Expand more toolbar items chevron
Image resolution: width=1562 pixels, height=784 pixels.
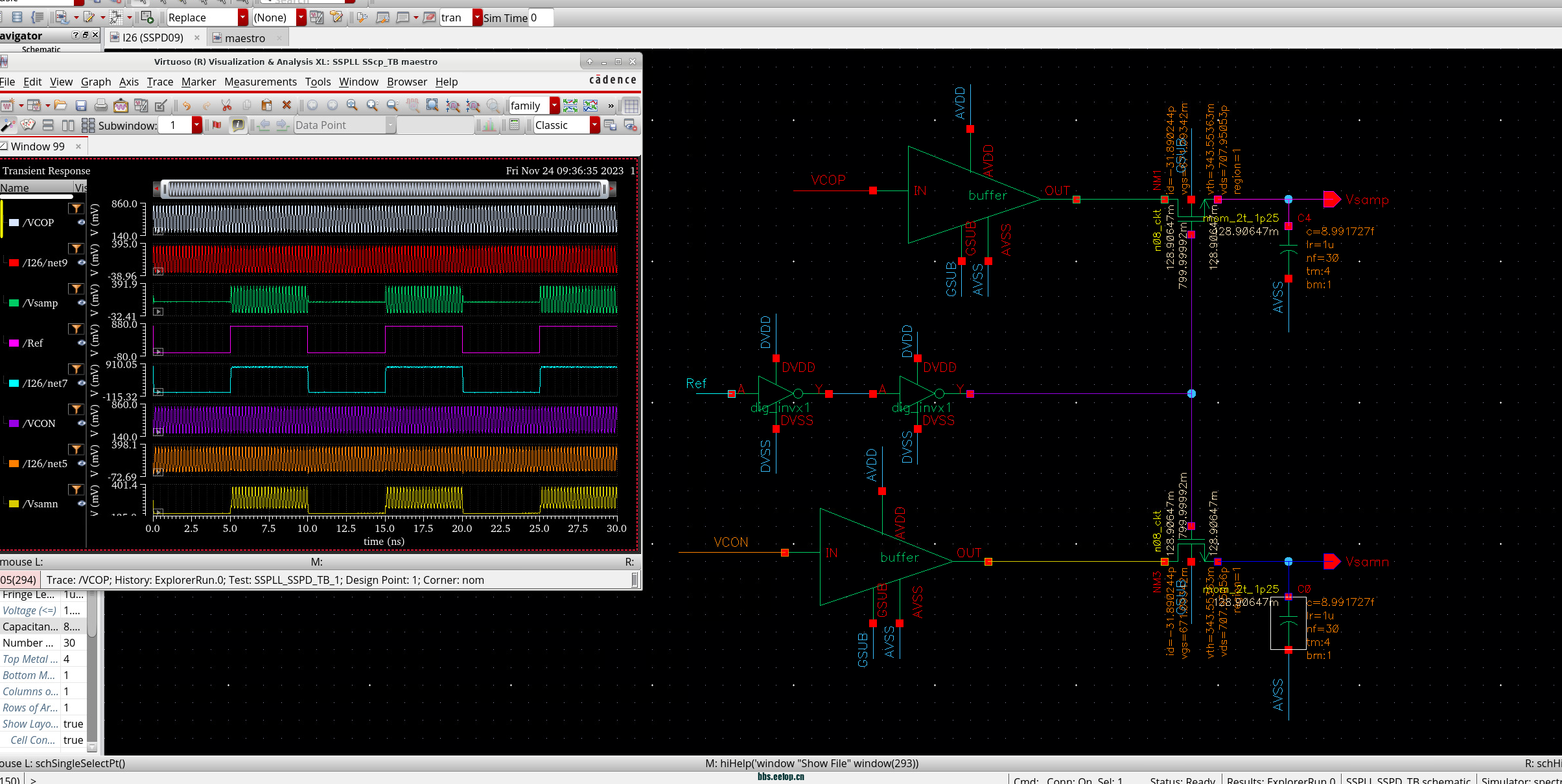click(611, 106)
